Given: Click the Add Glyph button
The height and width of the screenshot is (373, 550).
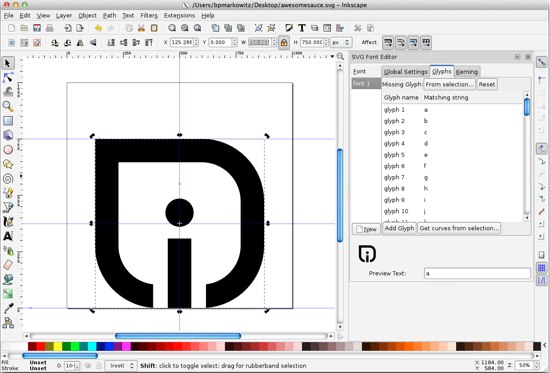Looking at the screenshot, I should pos(399,228).
